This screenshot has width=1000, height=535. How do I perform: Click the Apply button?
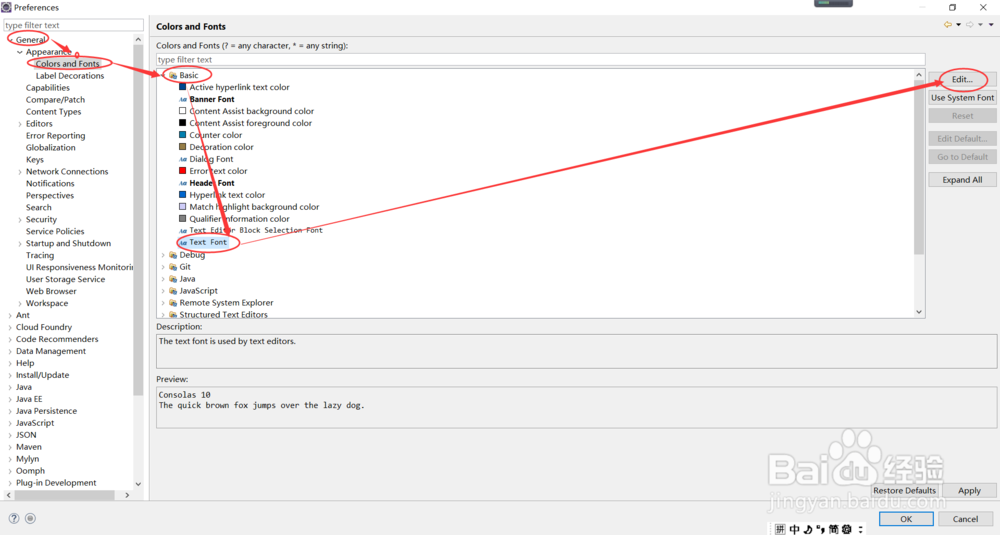tap(969, 490)
